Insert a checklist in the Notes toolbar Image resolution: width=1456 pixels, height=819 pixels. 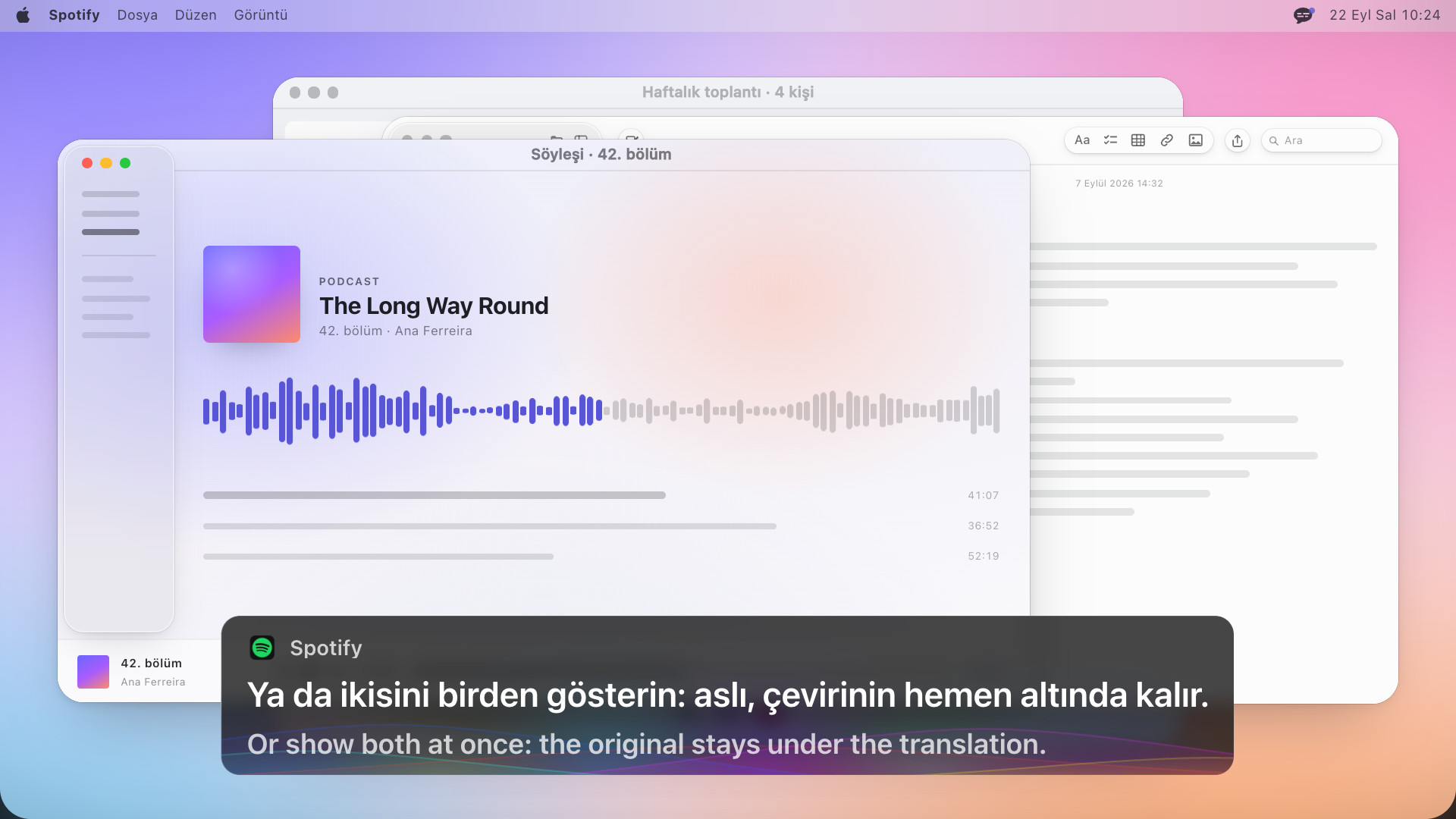coord(1110,140)
